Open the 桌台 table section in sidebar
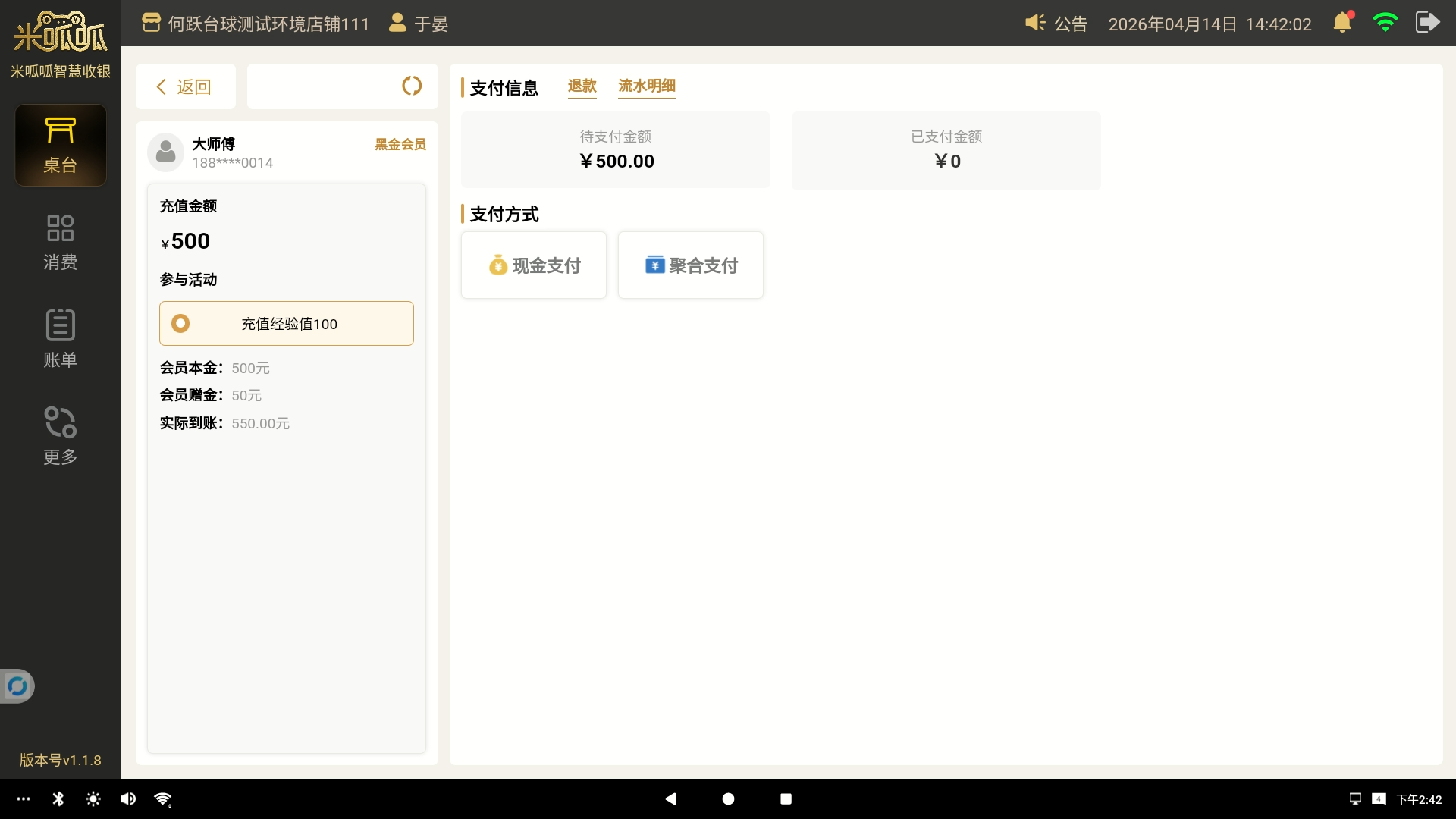The image size is (1456, 819). 60,146
